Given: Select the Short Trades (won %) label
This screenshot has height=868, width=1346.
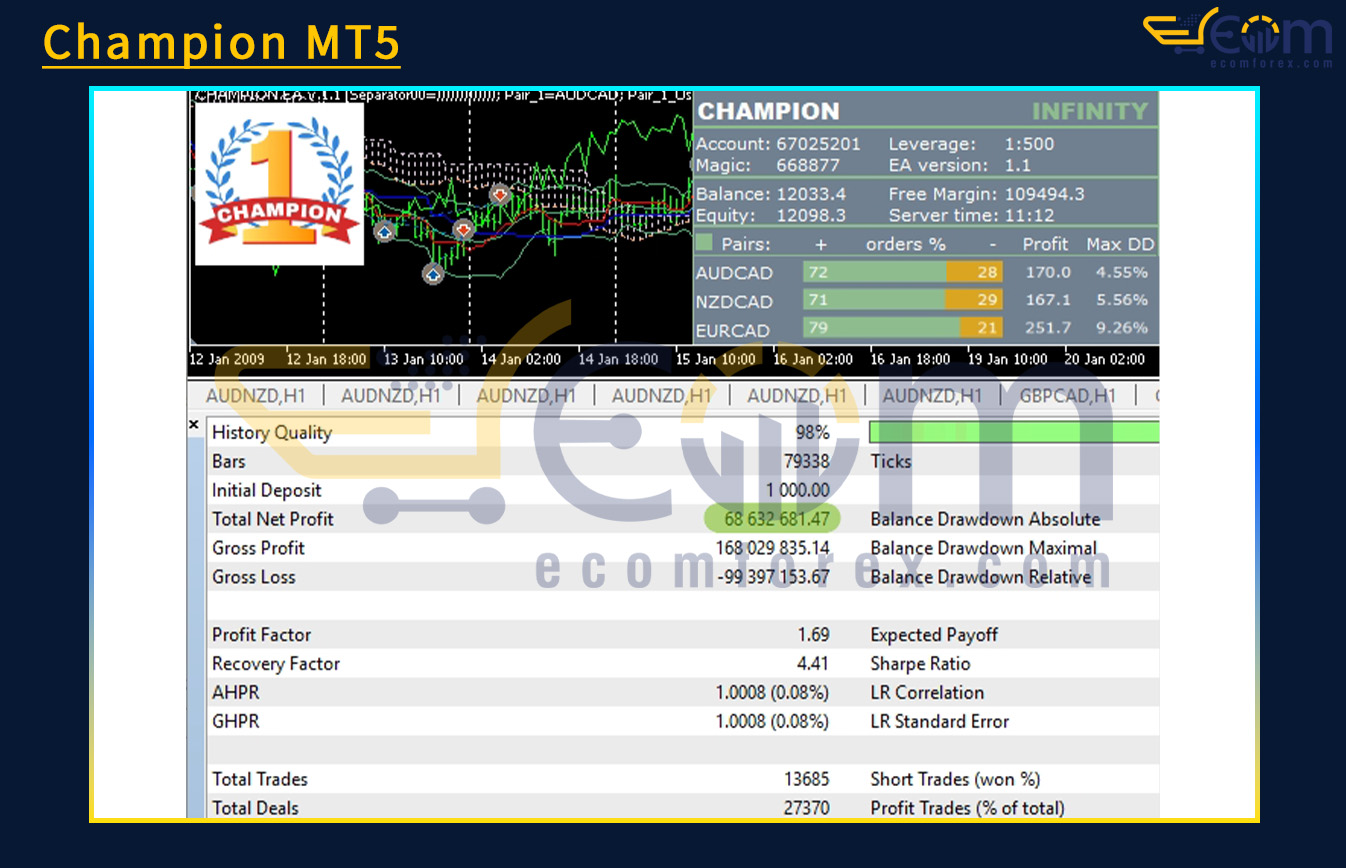Looking at the screenshot, I should (955, 780).
